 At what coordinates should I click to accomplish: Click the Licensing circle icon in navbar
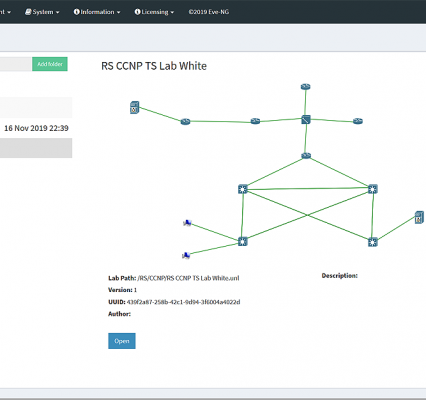coord(137,12)
